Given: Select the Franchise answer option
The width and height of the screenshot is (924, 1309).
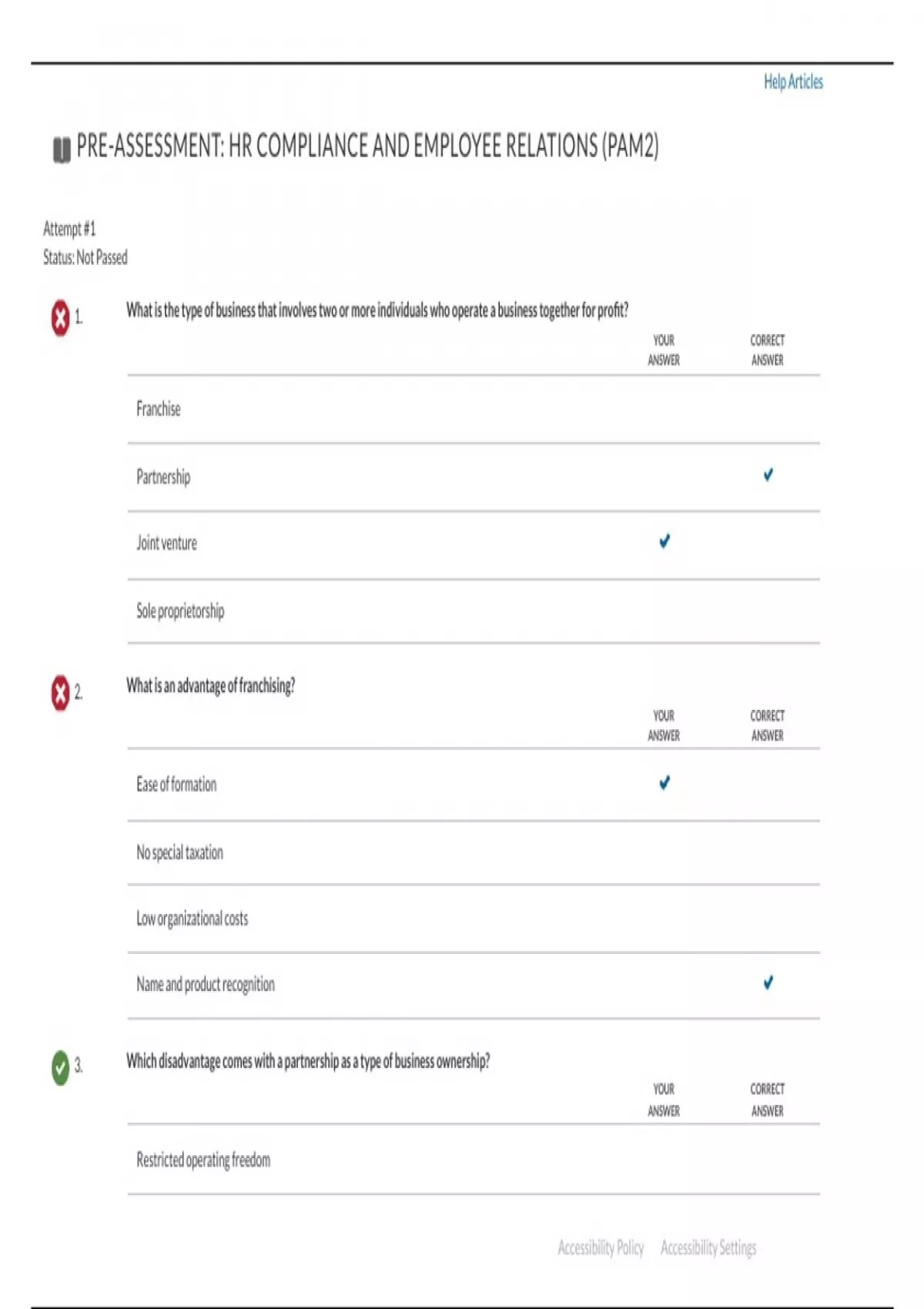Looking at the screenshot, I should click(x=159, y=409).
